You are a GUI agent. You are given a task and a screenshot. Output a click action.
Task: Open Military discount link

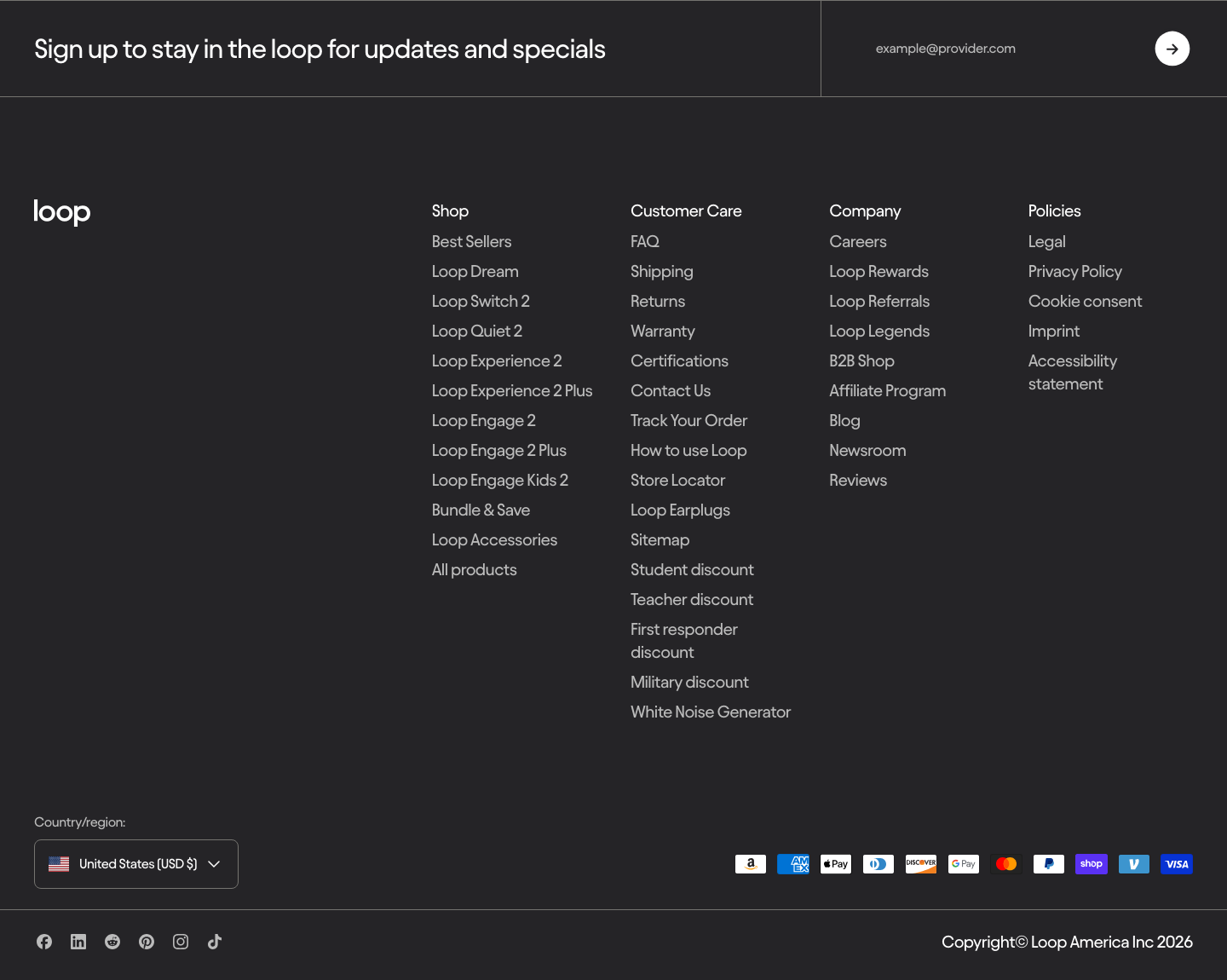coord(689,682)
